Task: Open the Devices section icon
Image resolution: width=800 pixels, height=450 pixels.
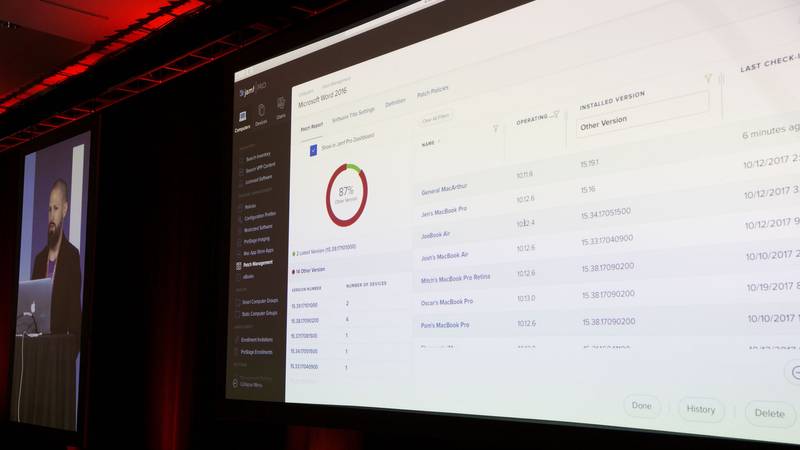Action: [261, 110]
